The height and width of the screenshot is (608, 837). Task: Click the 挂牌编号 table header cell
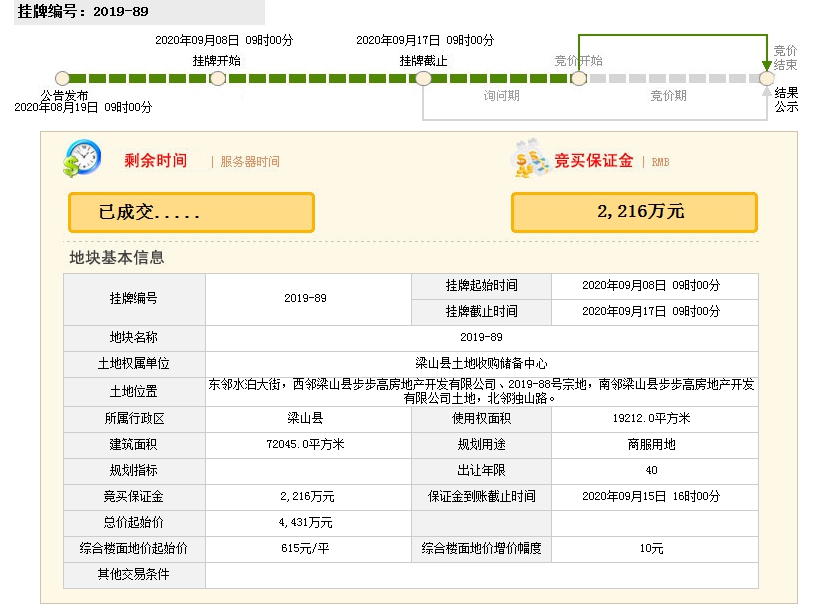coord(134,299)
